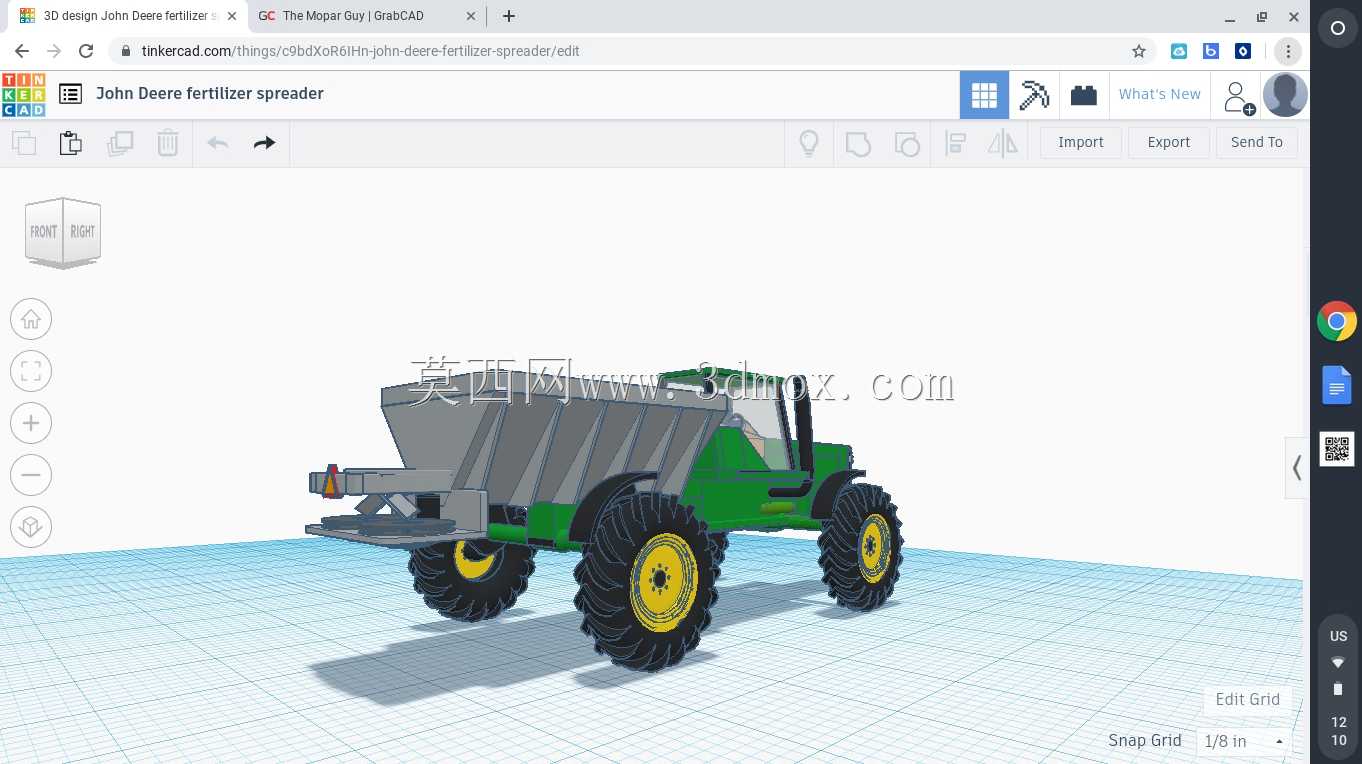Click the Export button
The width and height of the screenshot is (1362, 764).
point(1169,142)
